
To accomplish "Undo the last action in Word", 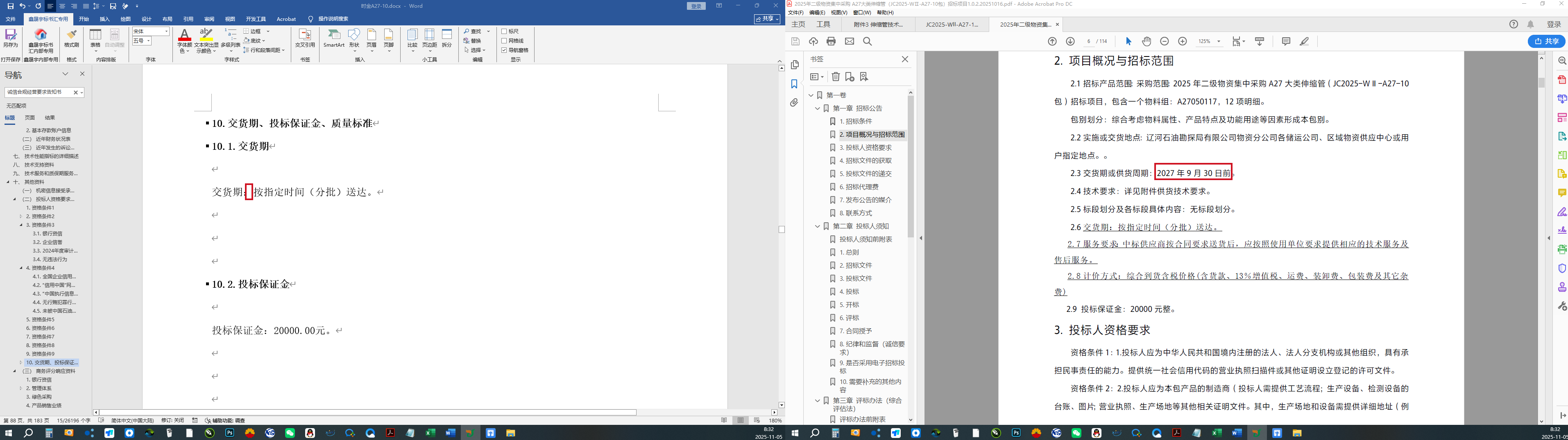I will coord(23,6).
